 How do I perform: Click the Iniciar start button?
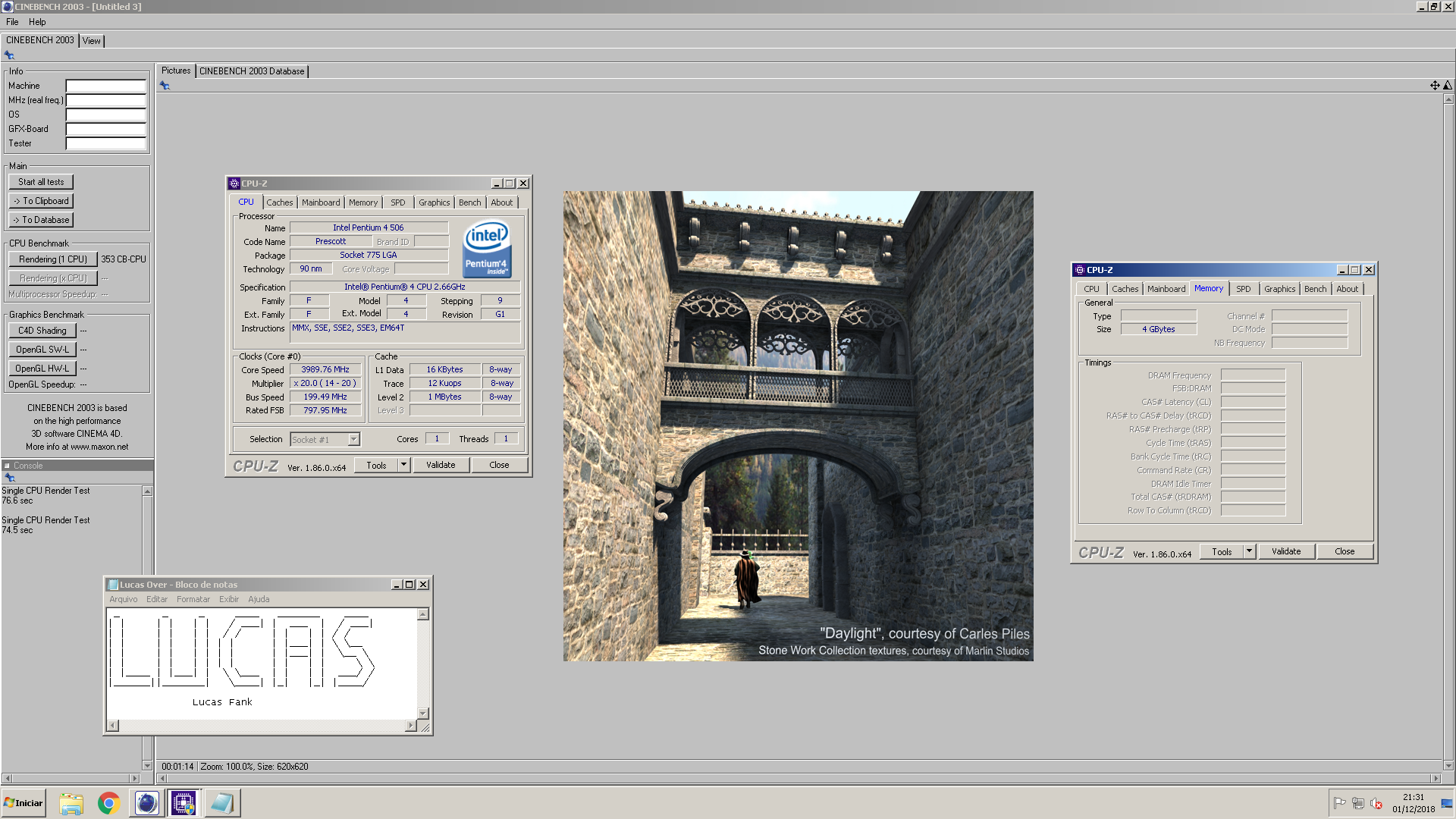coord(24,803)
